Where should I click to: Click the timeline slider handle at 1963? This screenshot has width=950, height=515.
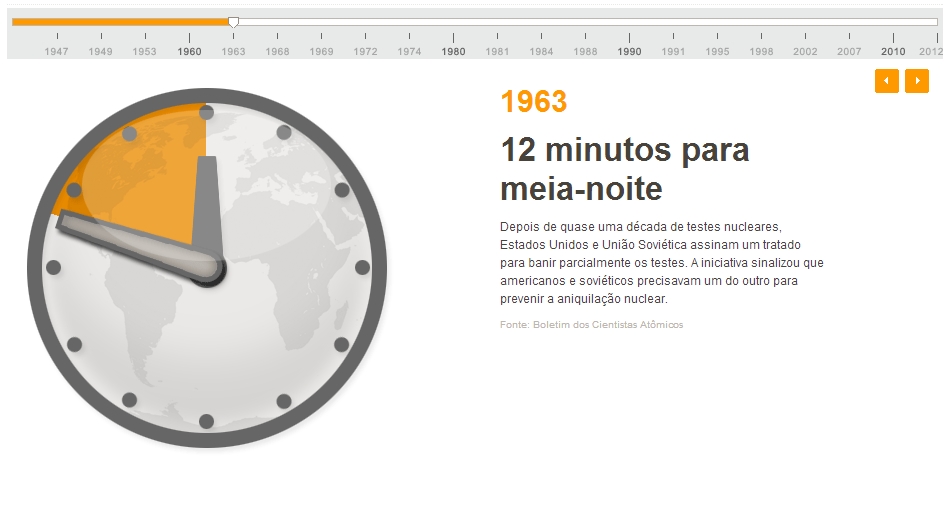click(233, 22)
